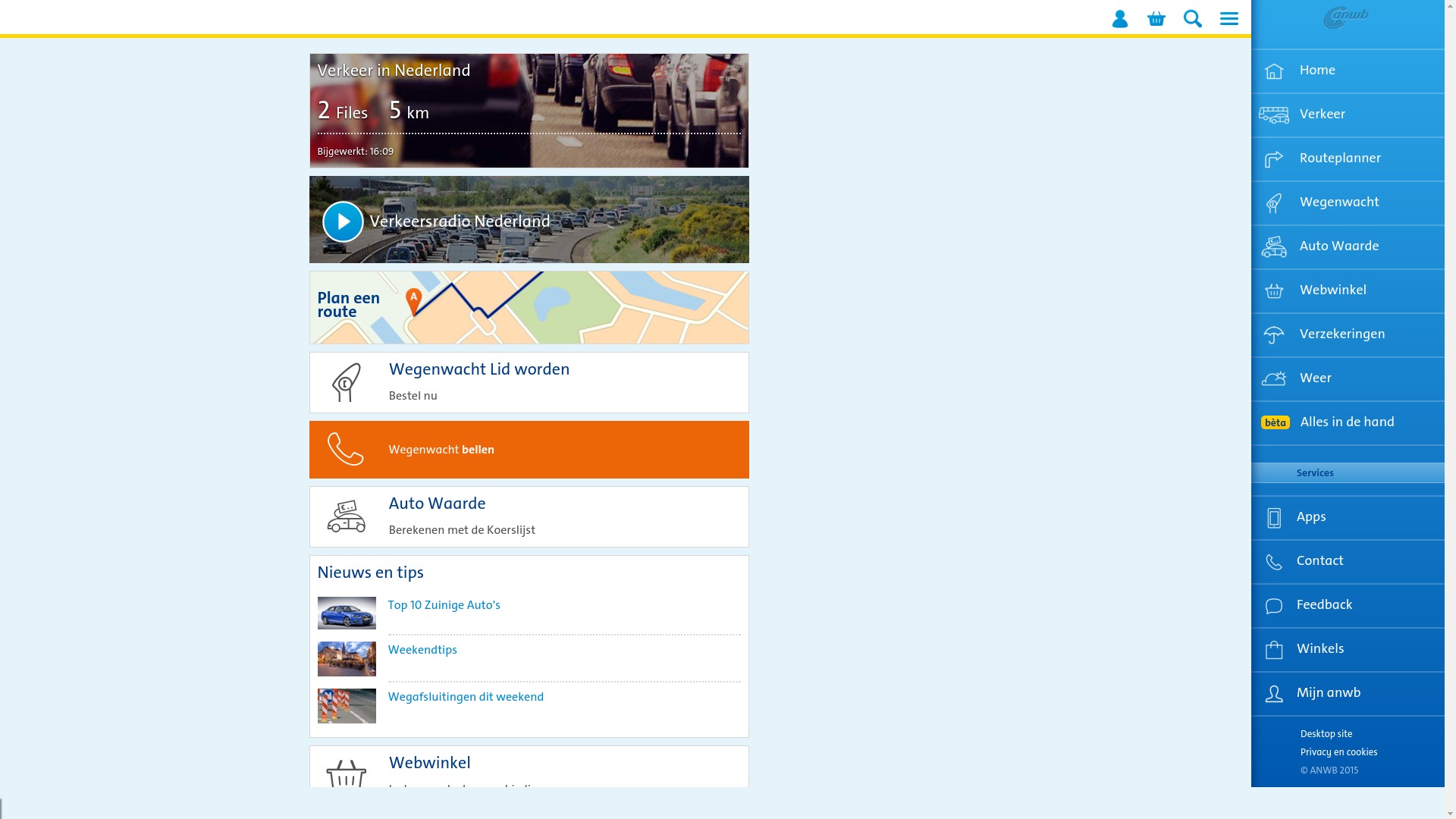The height and width of the screenshot is (819, 1456).
Task: Click the search magnifier icon
Action: [x=1193, y=18]
